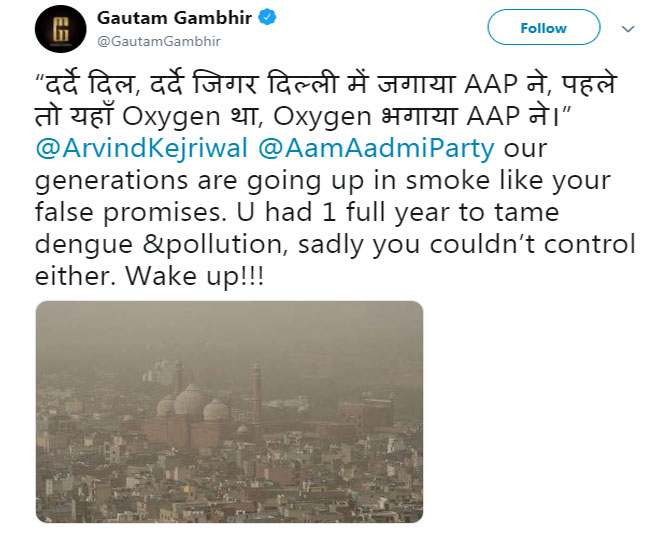The height and width of the screenshot is (540, 650).
Task: Open the tweet options chevron menu
Action: (628, 29)
